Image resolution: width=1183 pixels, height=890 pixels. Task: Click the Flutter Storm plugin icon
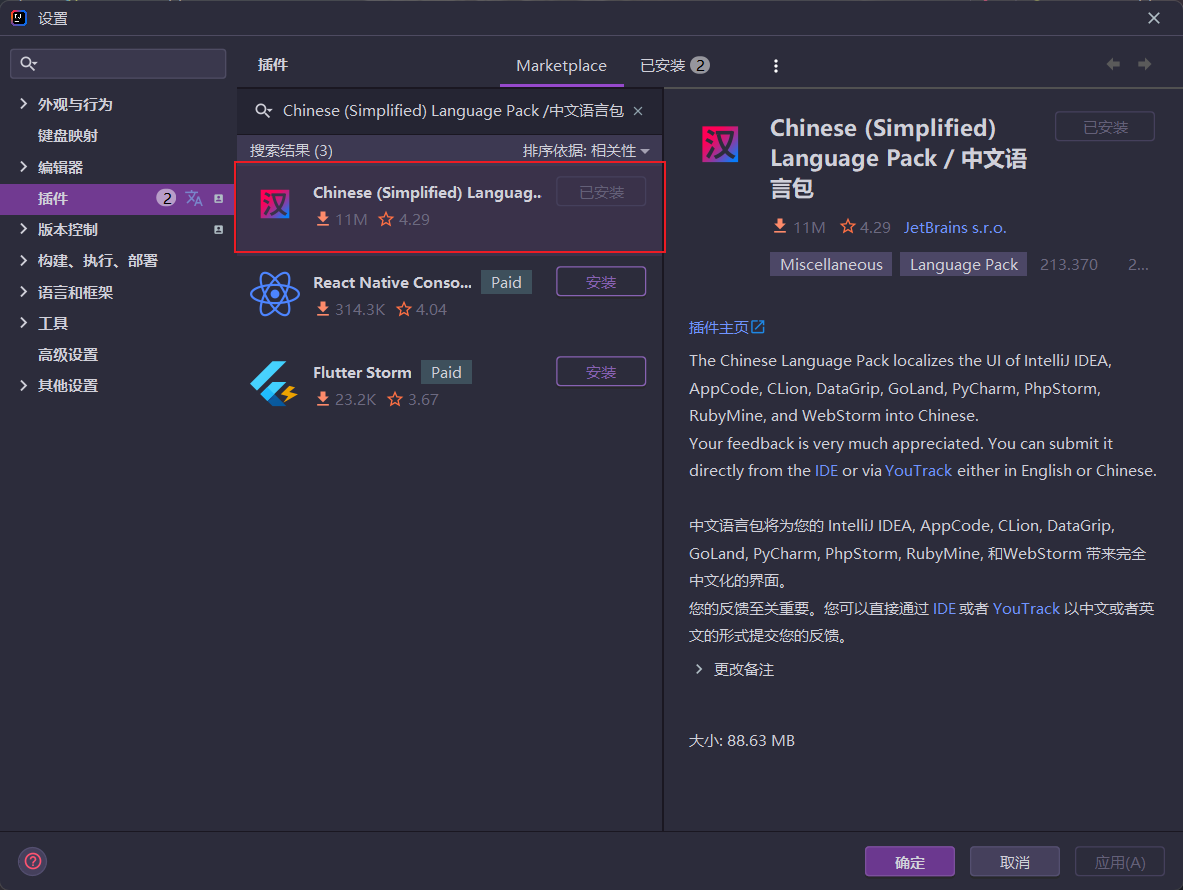[273, 383]
